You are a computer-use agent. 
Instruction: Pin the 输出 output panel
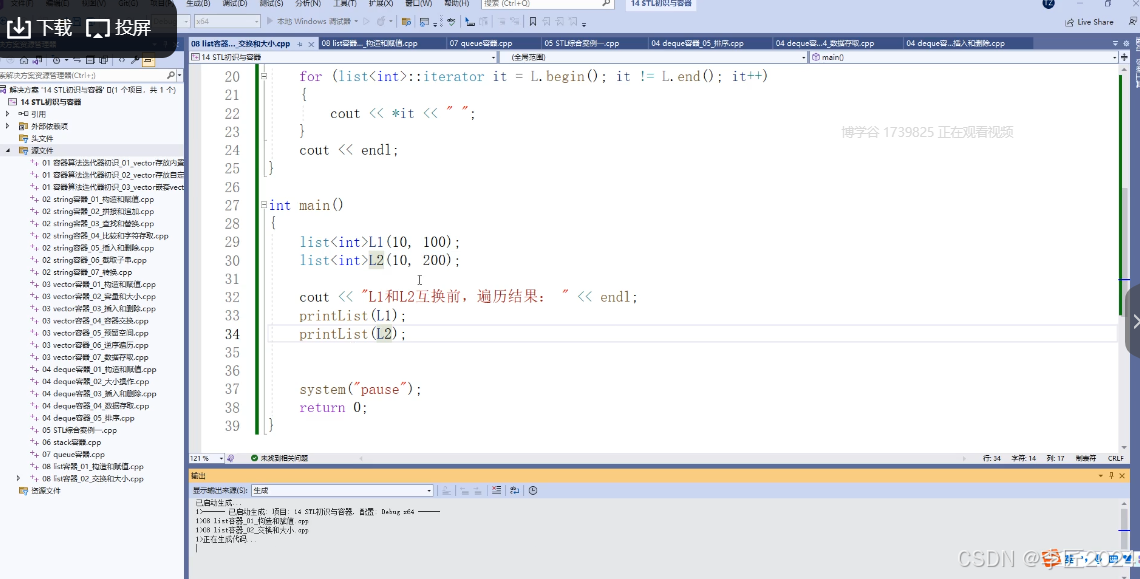(x=1112, y=476)
